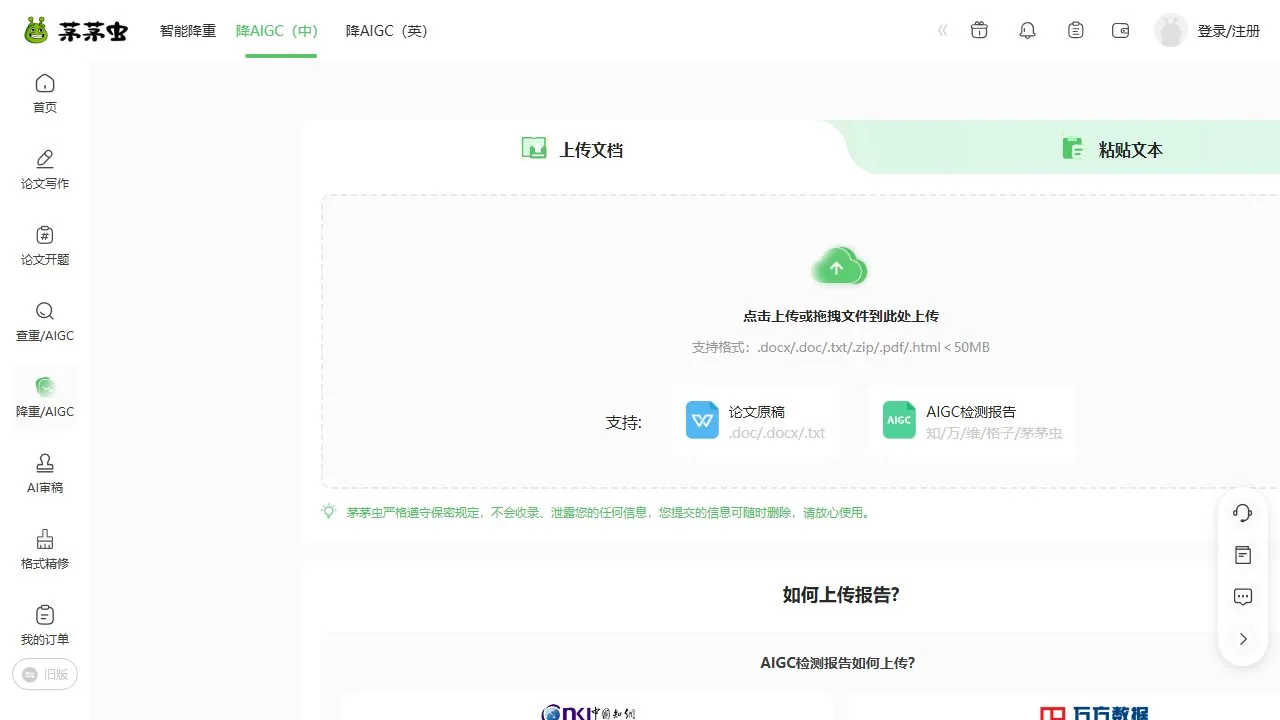Go to 首页 in the sidebar
This screenshot has height=720, width=1280.
(x=45, y=94)
